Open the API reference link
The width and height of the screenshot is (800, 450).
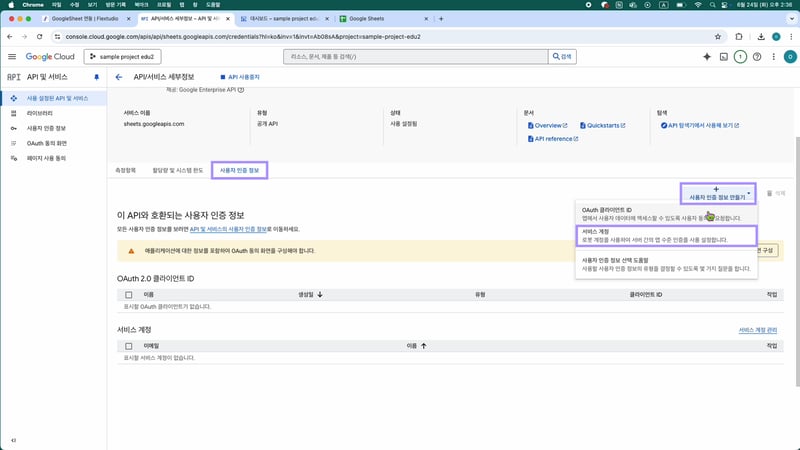click(553, 139)
